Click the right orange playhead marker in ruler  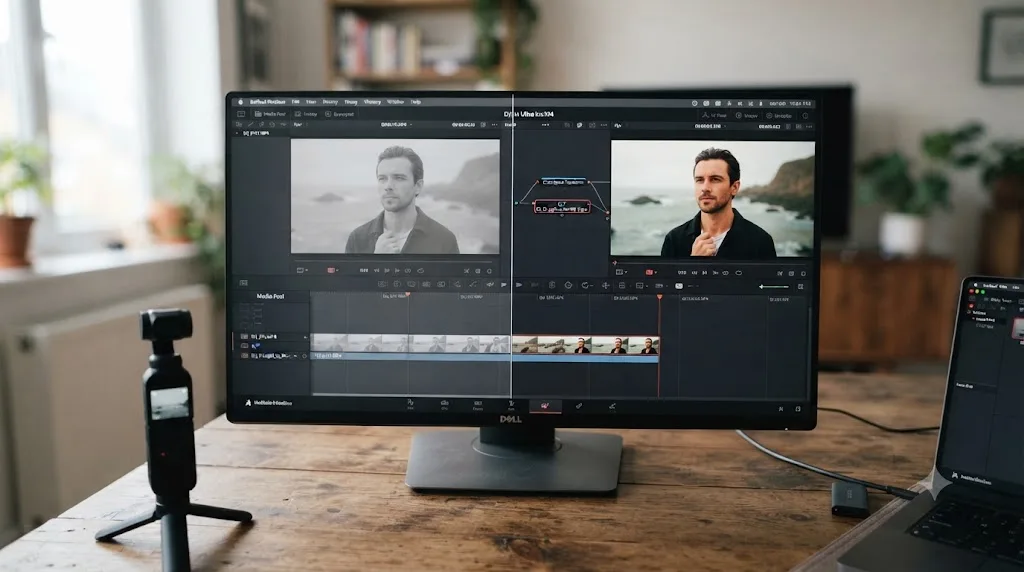[x=660, y=296]
